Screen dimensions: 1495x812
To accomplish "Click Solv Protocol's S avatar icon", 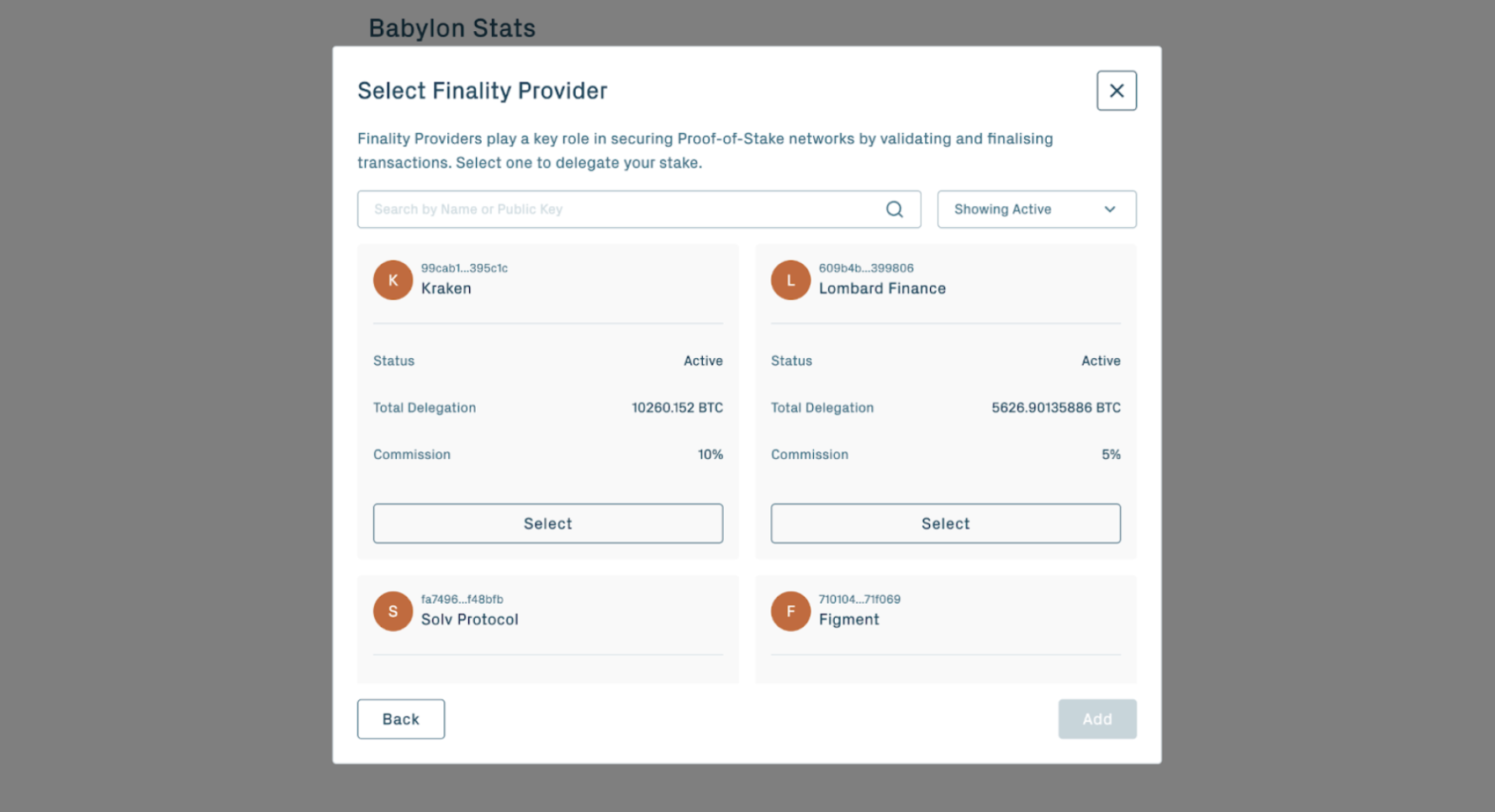I will tap(393, 611).
